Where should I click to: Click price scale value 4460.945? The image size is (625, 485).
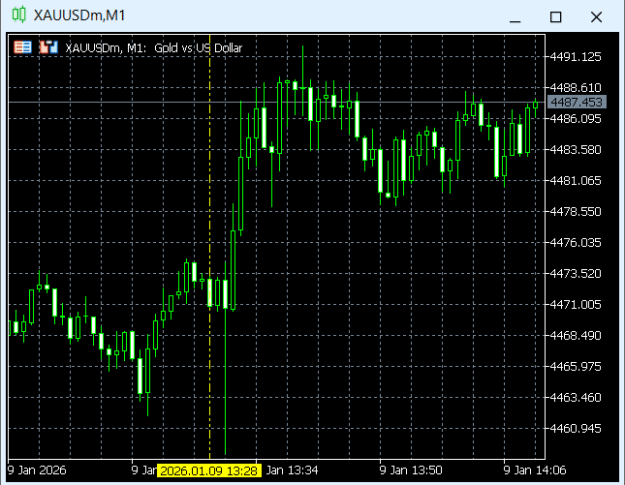[x=576, y=429]
